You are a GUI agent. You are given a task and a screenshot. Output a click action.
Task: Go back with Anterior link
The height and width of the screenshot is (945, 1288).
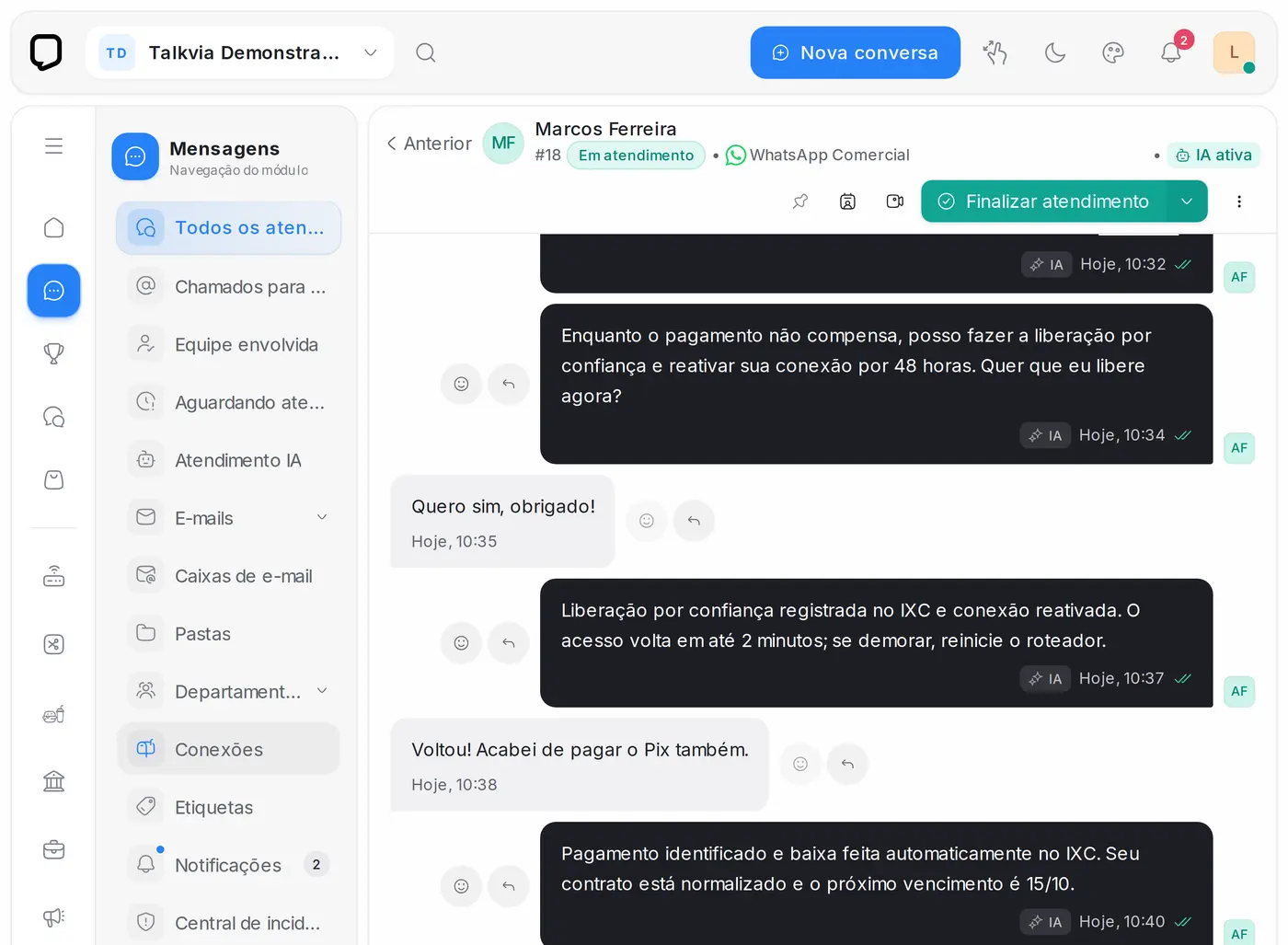coord(429,144)
